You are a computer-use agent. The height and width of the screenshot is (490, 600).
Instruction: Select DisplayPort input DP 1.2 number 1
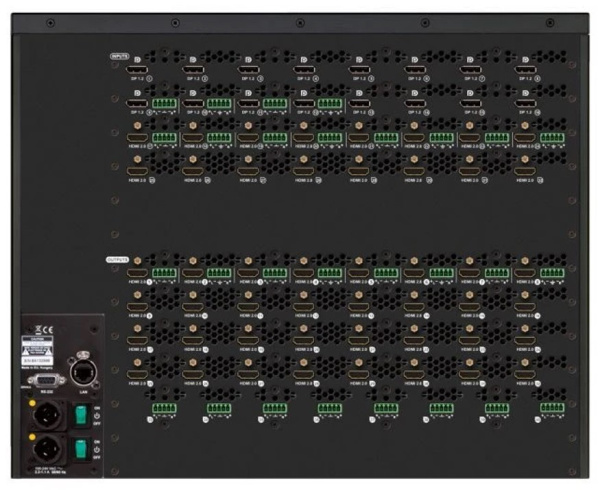137,70
